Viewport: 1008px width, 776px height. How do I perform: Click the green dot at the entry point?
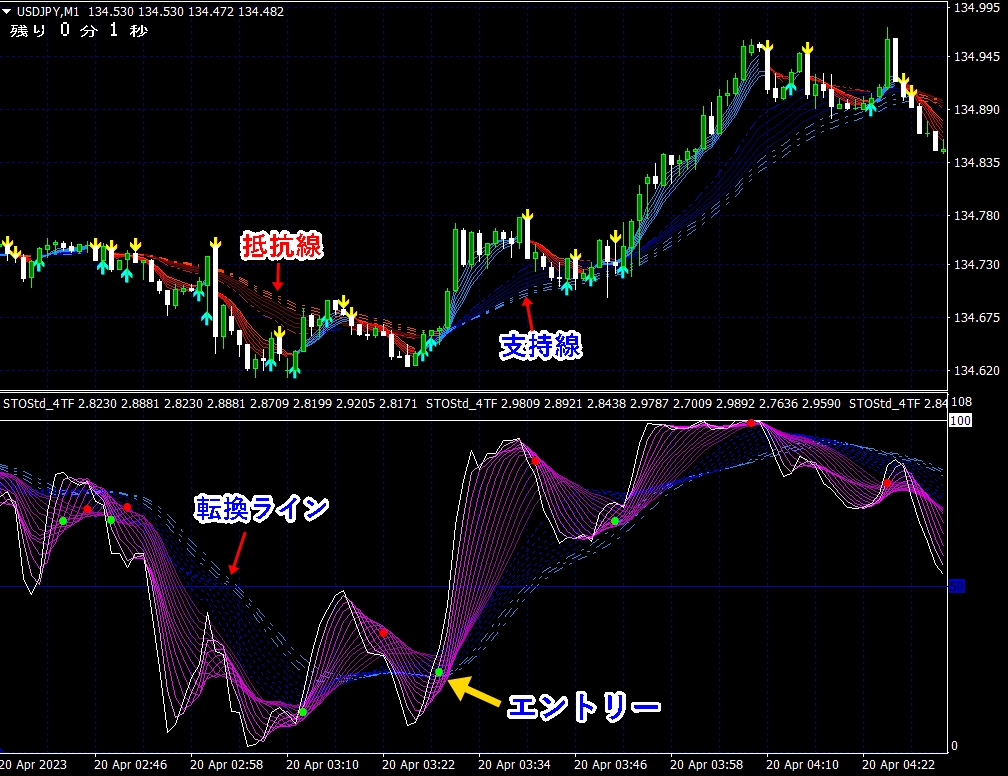pyautogui.click(x=439, y=672)
